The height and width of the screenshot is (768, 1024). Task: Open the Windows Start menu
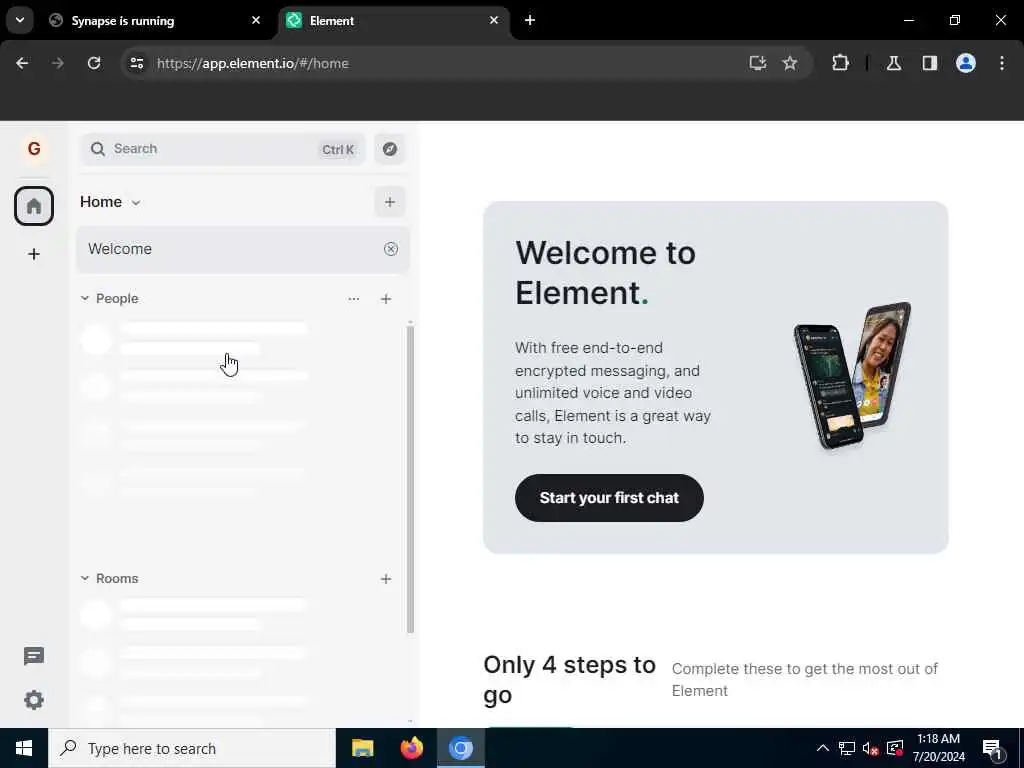click(x=24, y=748)
